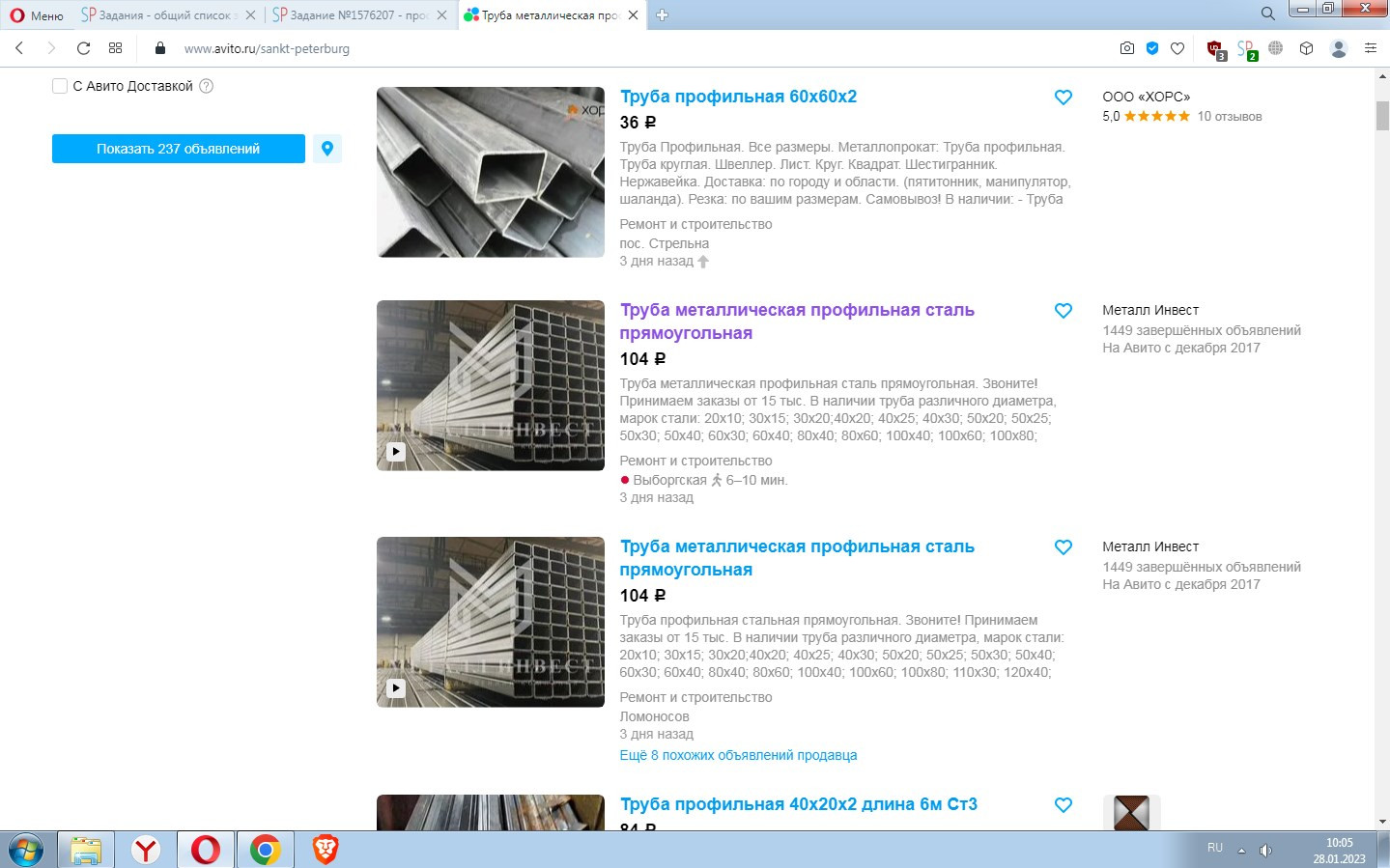Play video on the Ломоносов listing thumbnail

click(396, 688)
